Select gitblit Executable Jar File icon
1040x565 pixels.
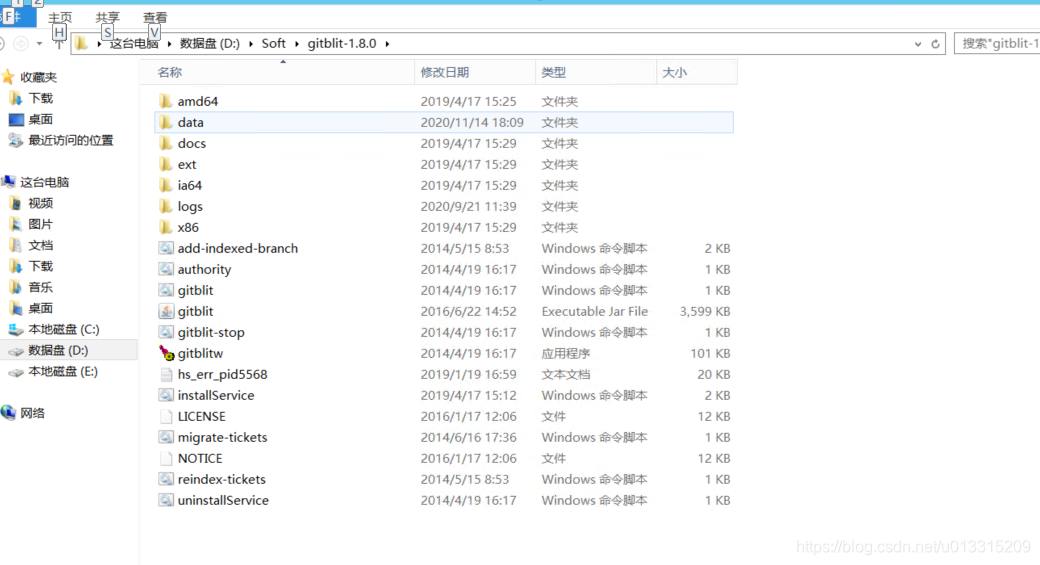click(166, 311)
